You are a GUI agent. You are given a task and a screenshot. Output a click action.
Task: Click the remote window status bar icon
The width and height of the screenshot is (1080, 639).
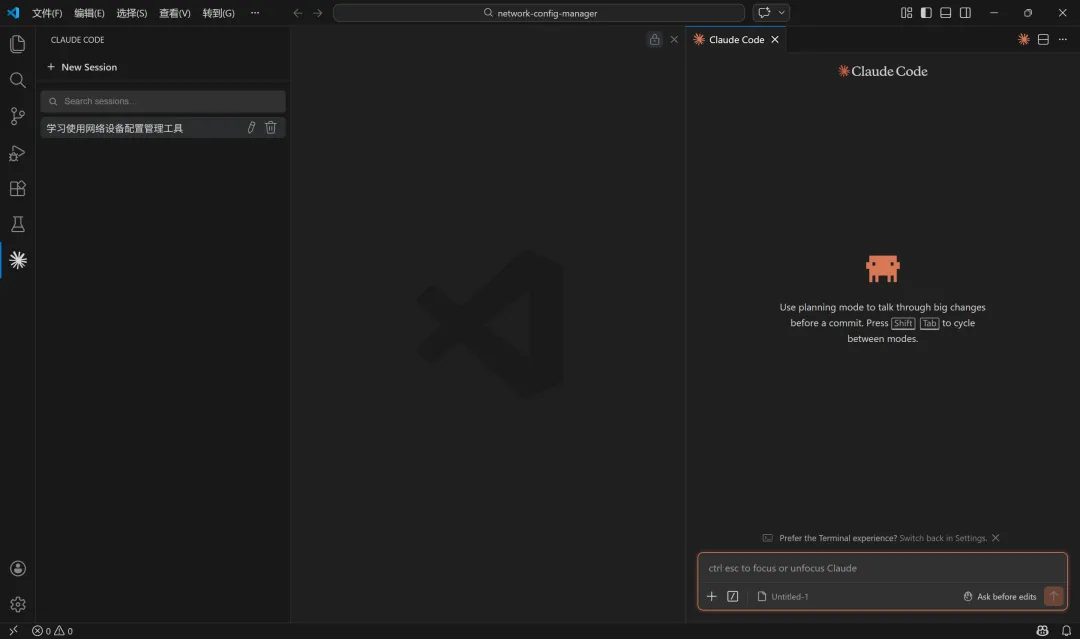tap(13, 630)
